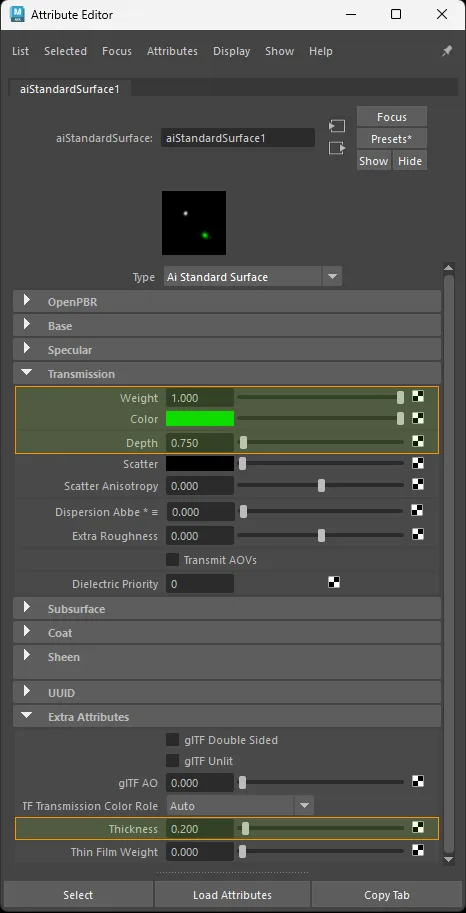Click map button for Dispersion Abbe
The width and height of the screenshot is (466, 913).
(x=417, y=511)
